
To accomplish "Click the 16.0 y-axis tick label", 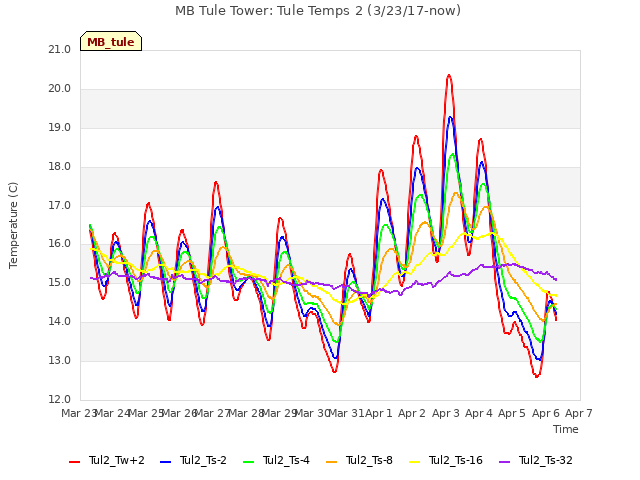I will coord(60,244).
